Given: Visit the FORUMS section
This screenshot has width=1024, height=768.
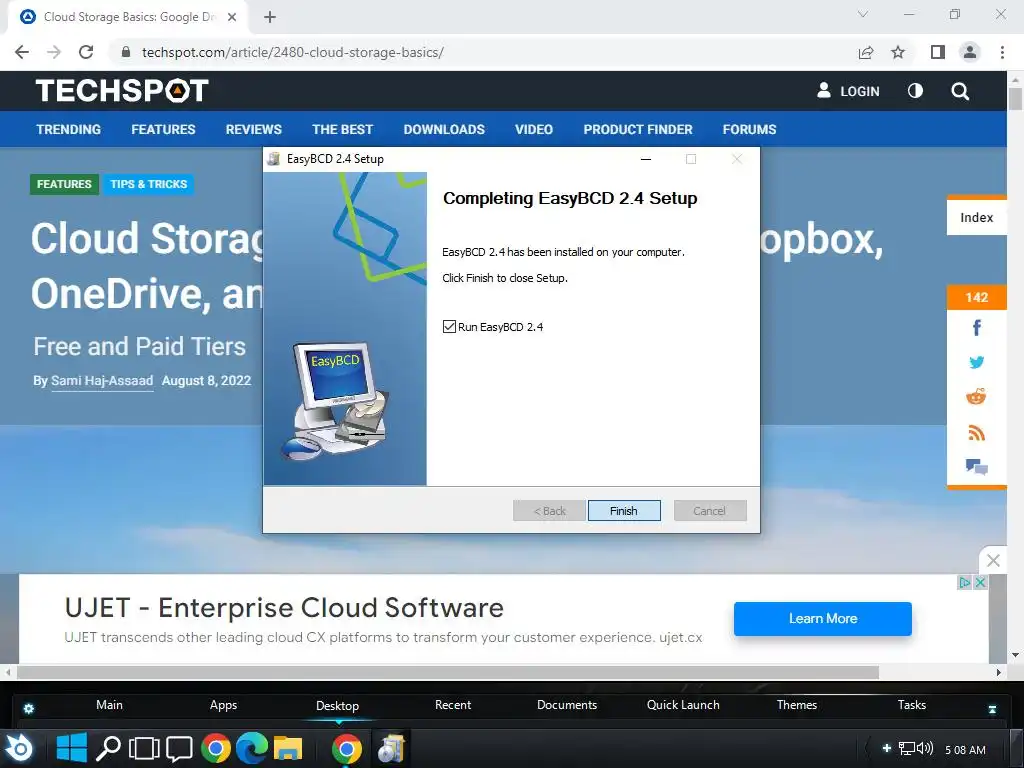Looking at the screenshot, I should [x=749, y=129].
